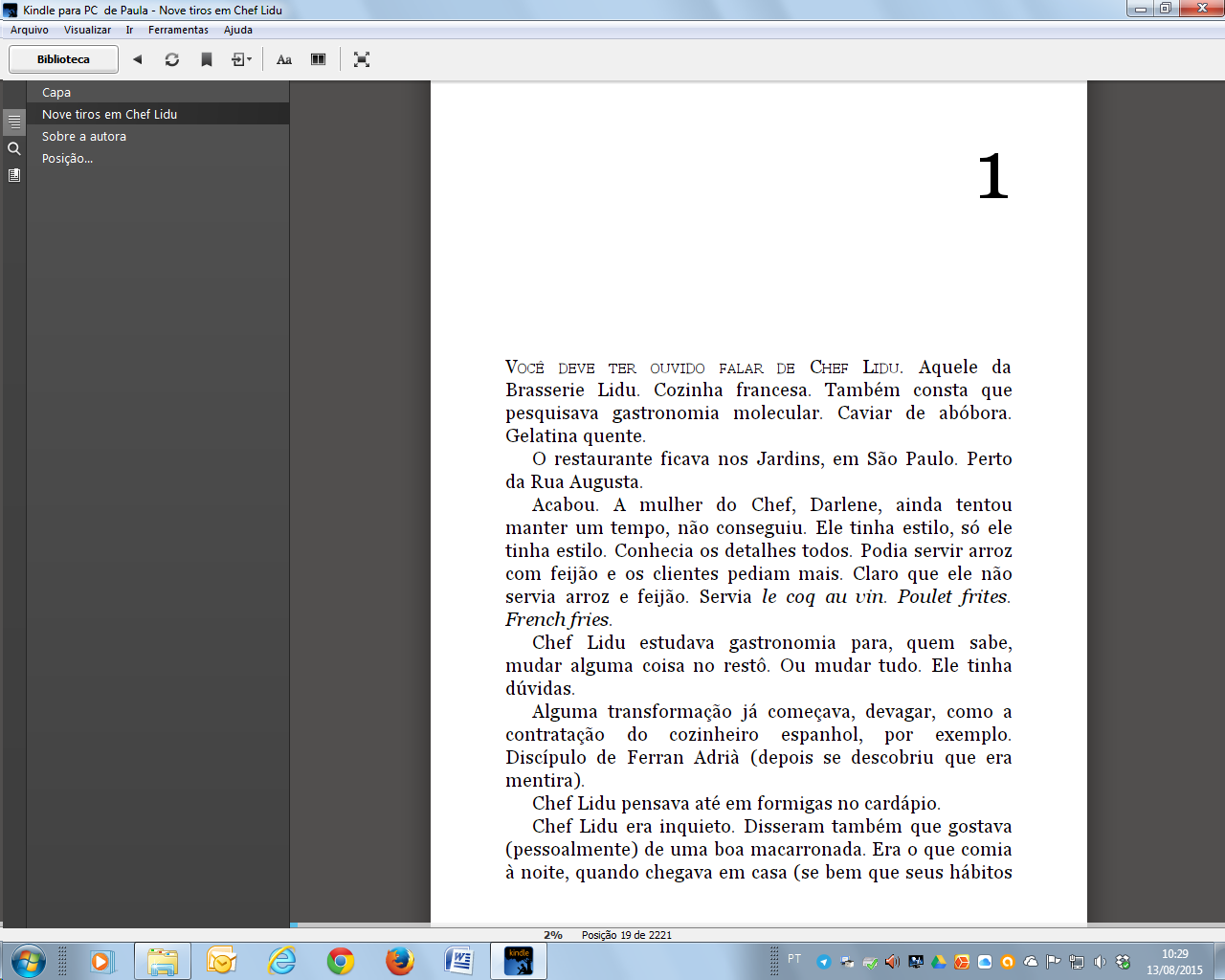
Task: Open the Aa font settings
Action: [x=284, y=59]
